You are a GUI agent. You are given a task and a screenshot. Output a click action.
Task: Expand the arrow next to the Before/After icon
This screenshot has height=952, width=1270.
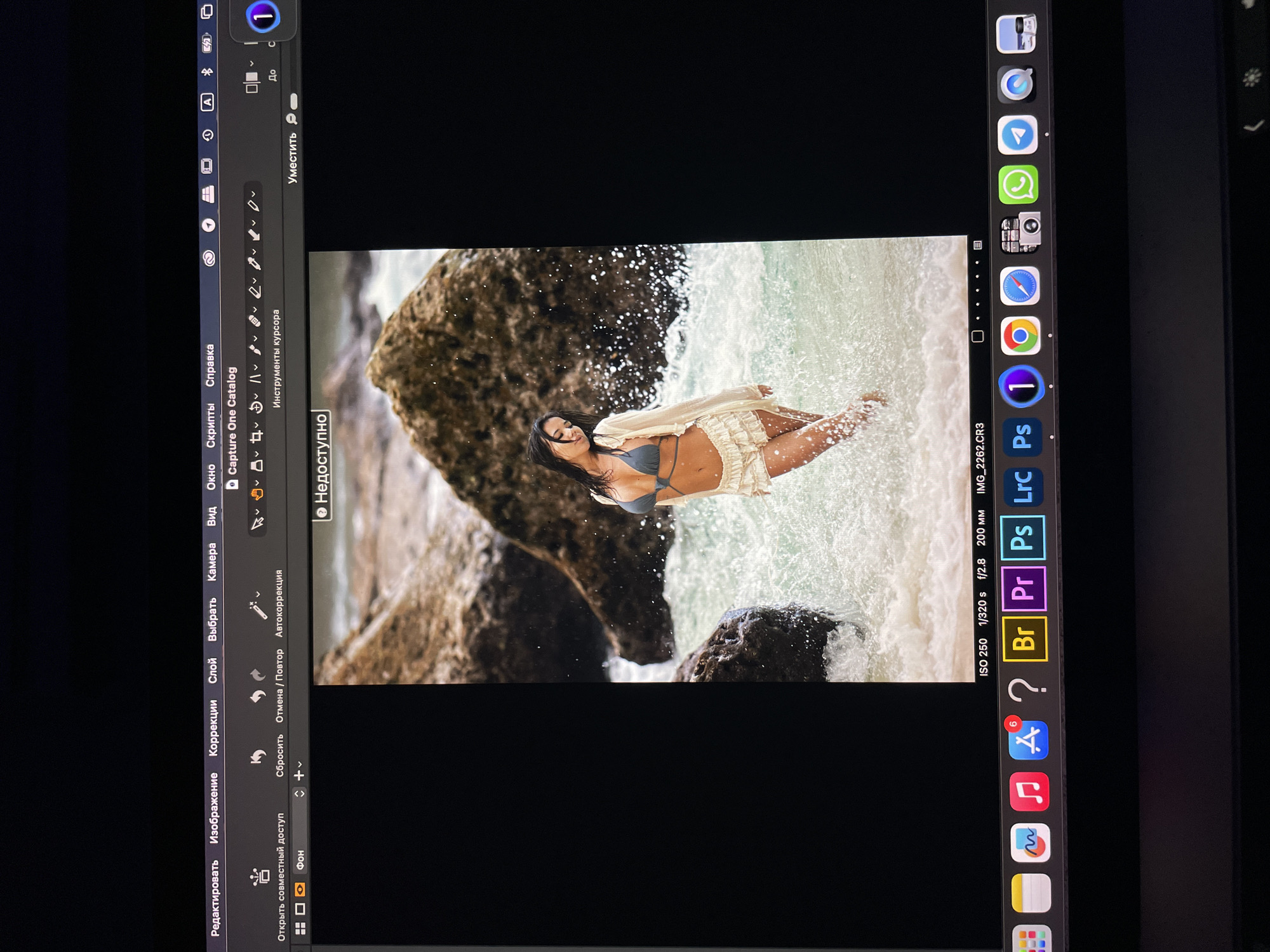(x=251, y=63)
